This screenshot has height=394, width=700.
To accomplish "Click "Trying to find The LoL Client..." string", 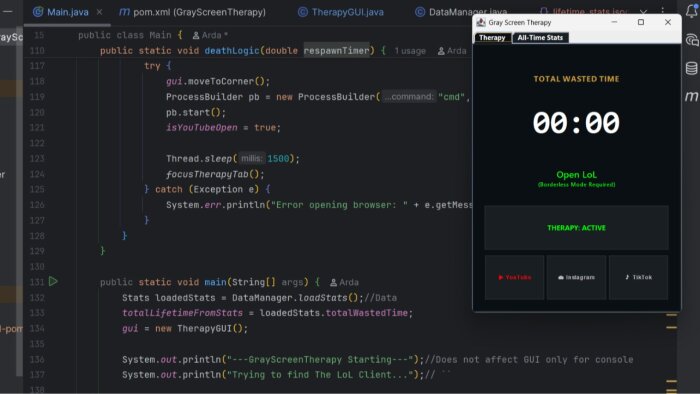I will point(320,375).
